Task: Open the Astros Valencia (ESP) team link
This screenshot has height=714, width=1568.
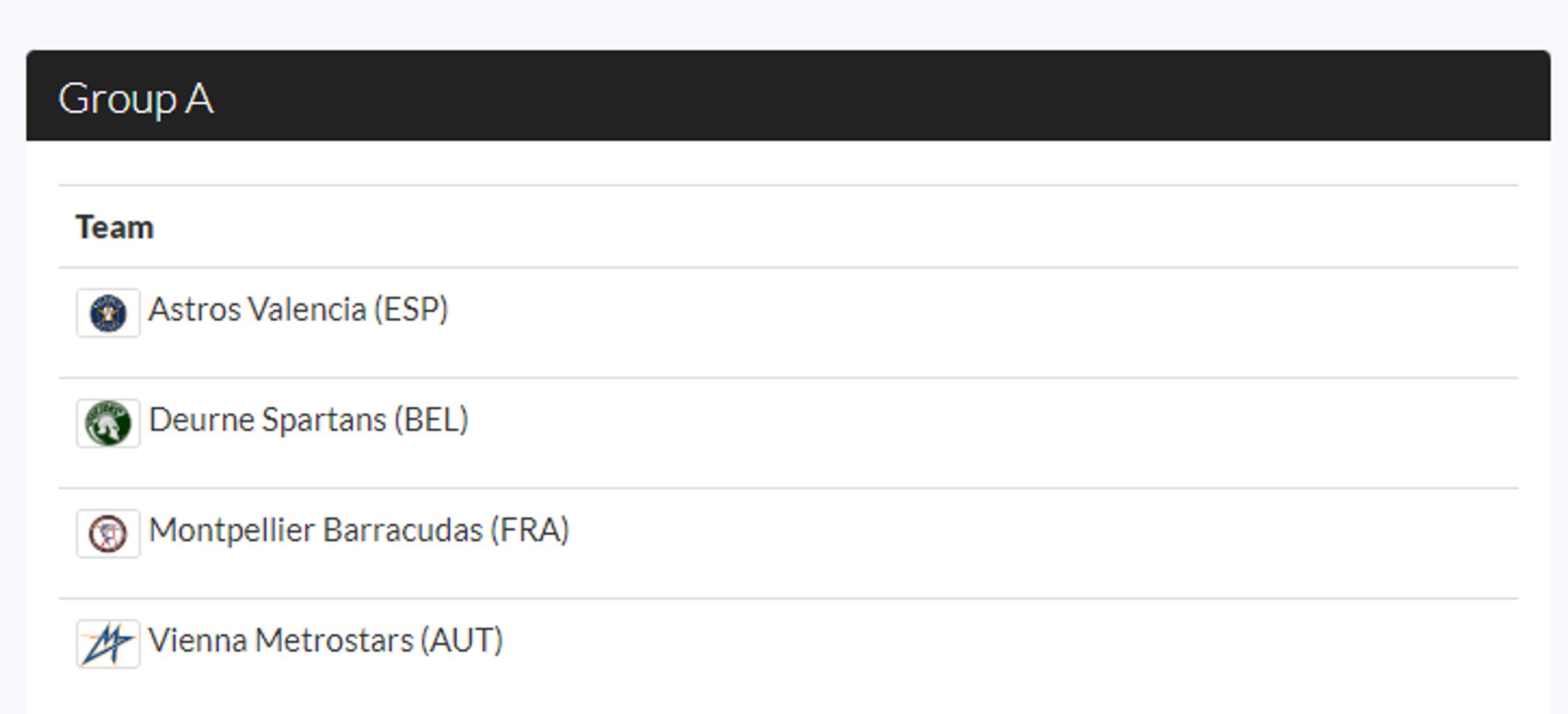Action: click(298, 310)
